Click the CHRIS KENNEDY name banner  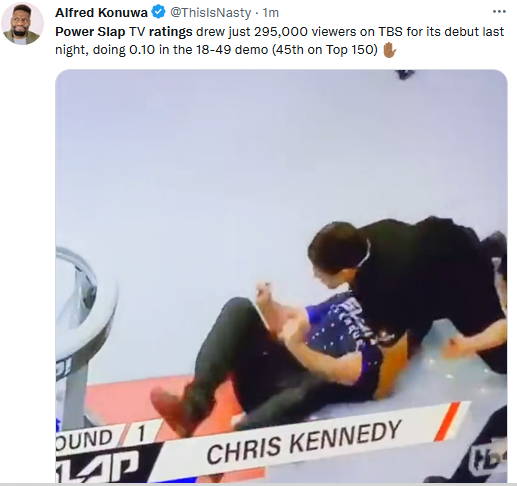pyautogui.click(x=303, y=442)
